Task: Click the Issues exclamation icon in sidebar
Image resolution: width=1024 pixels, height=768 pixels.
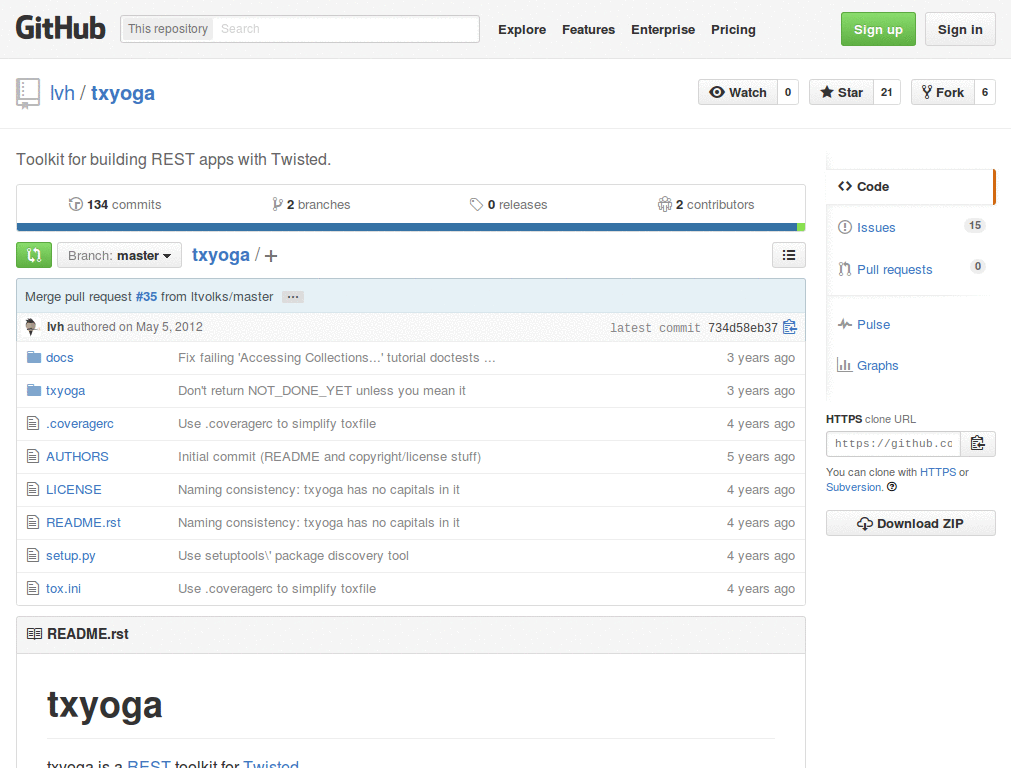Action: pyautogui.click(x=845, y=227)
